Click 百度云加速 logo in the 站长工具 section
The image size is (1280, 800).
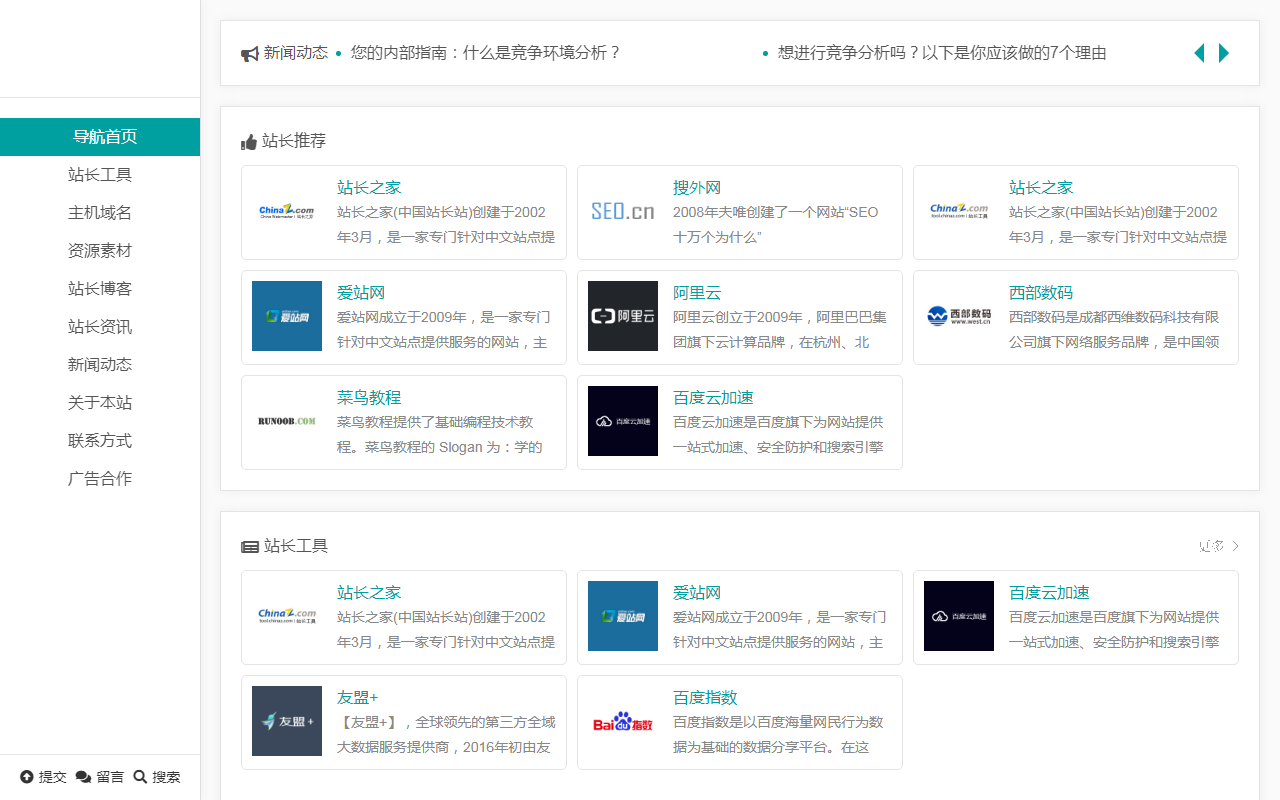pos(959,616)
